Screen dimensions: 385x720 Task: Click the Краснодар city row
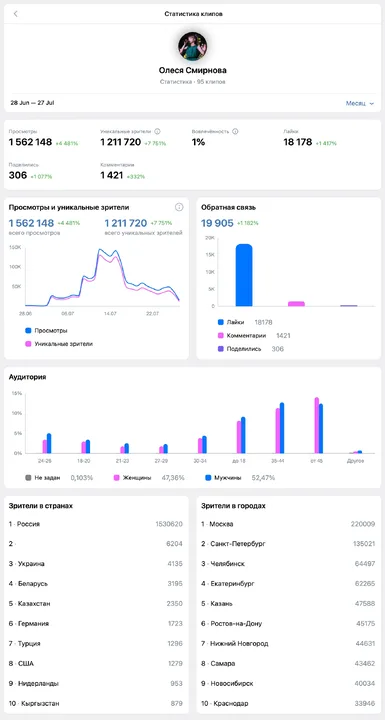288,703
